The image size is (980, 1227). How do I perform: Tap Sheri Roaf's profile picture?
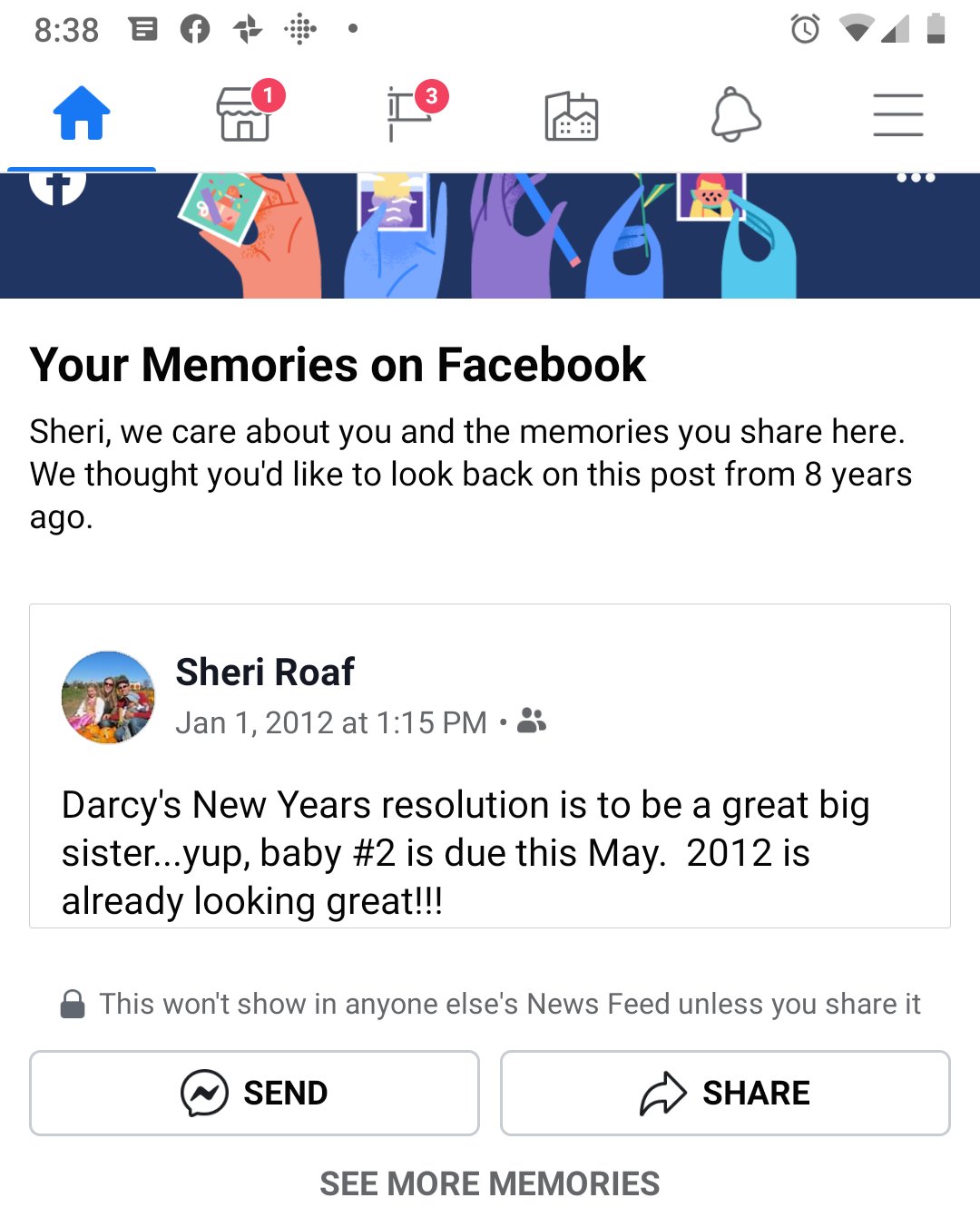(x=108, y=697)
